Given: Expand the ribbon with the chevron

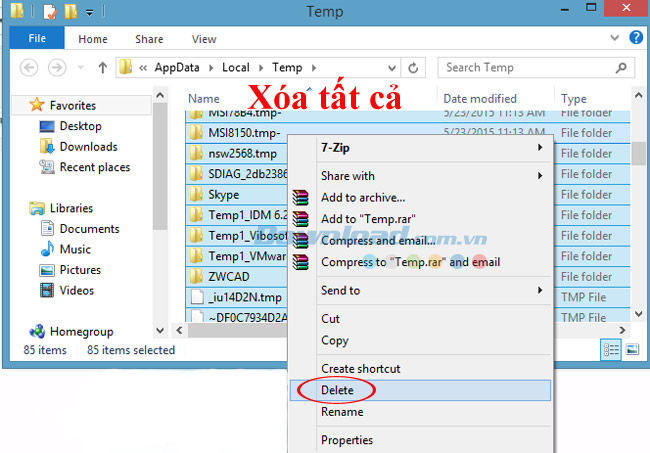Looking at the screenshot, I should (x=614, y=38).
